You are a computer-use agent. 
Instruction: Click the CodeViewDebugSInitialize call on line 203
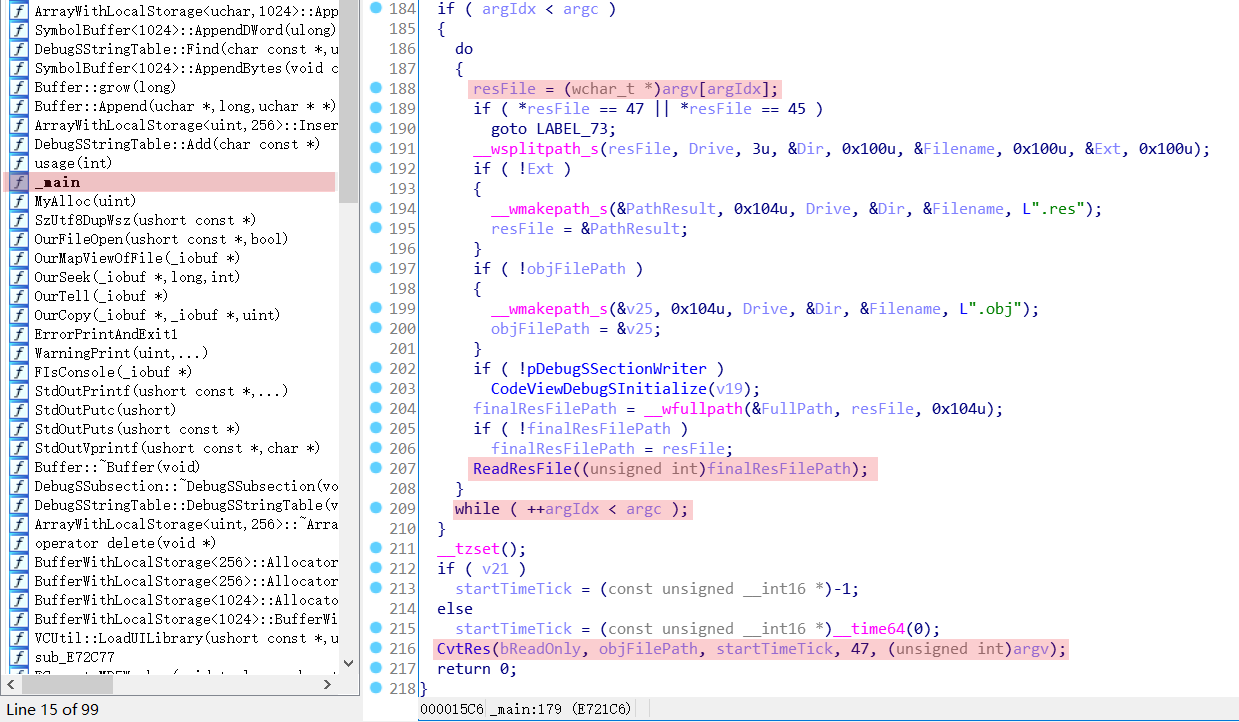(597, 388)
